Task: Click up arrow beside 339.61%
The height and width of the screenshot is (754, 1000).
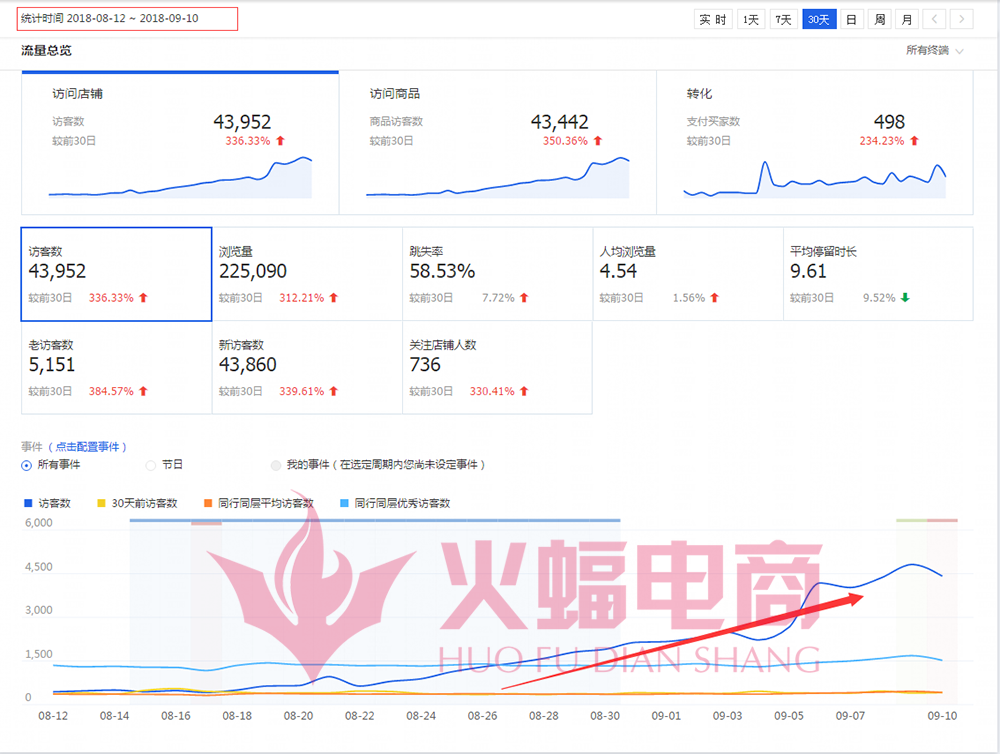Action: click(334, 391)
